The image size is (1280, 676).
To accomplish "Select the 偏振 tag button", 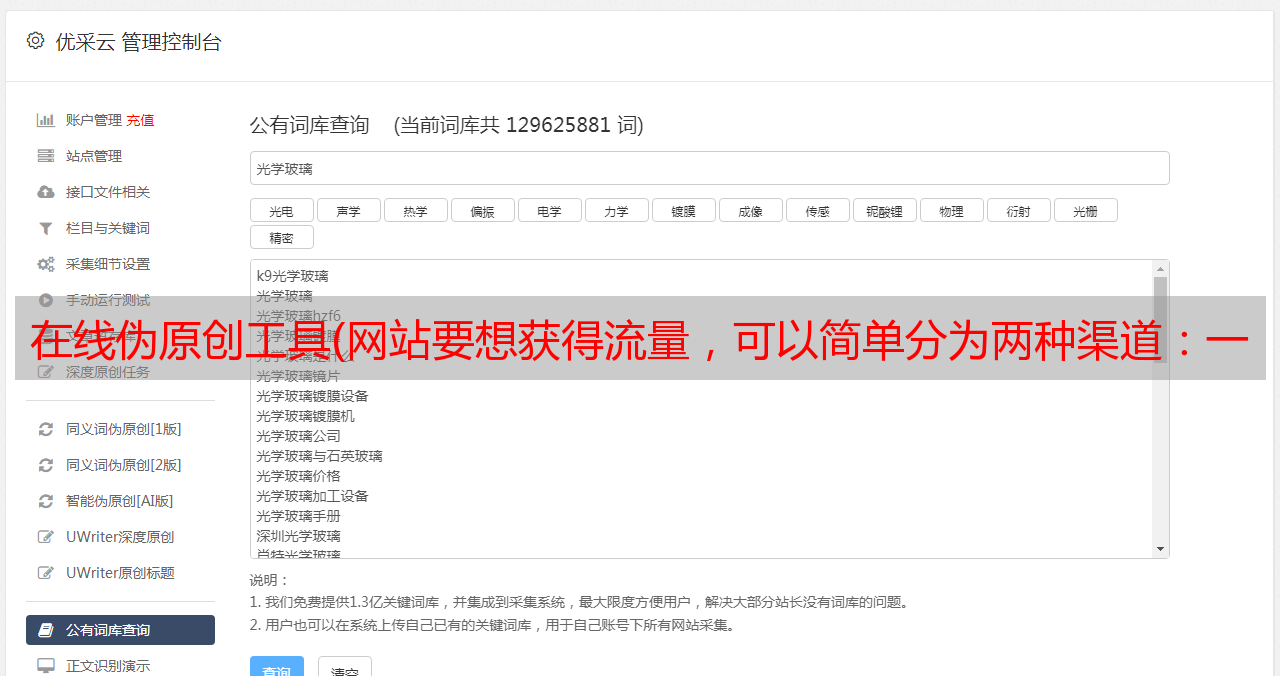I will click(483, 210).
